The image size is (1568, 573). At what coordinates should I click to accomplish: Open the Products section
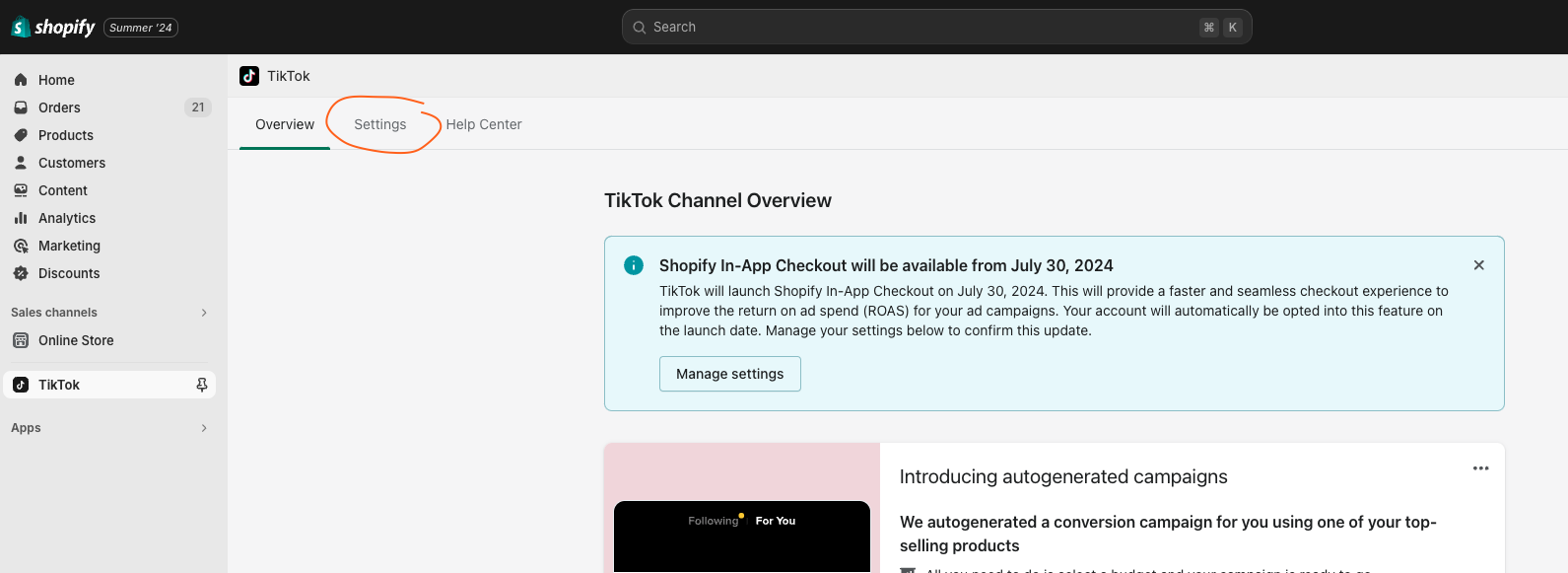pyautogui.click(x=65, y=135)
